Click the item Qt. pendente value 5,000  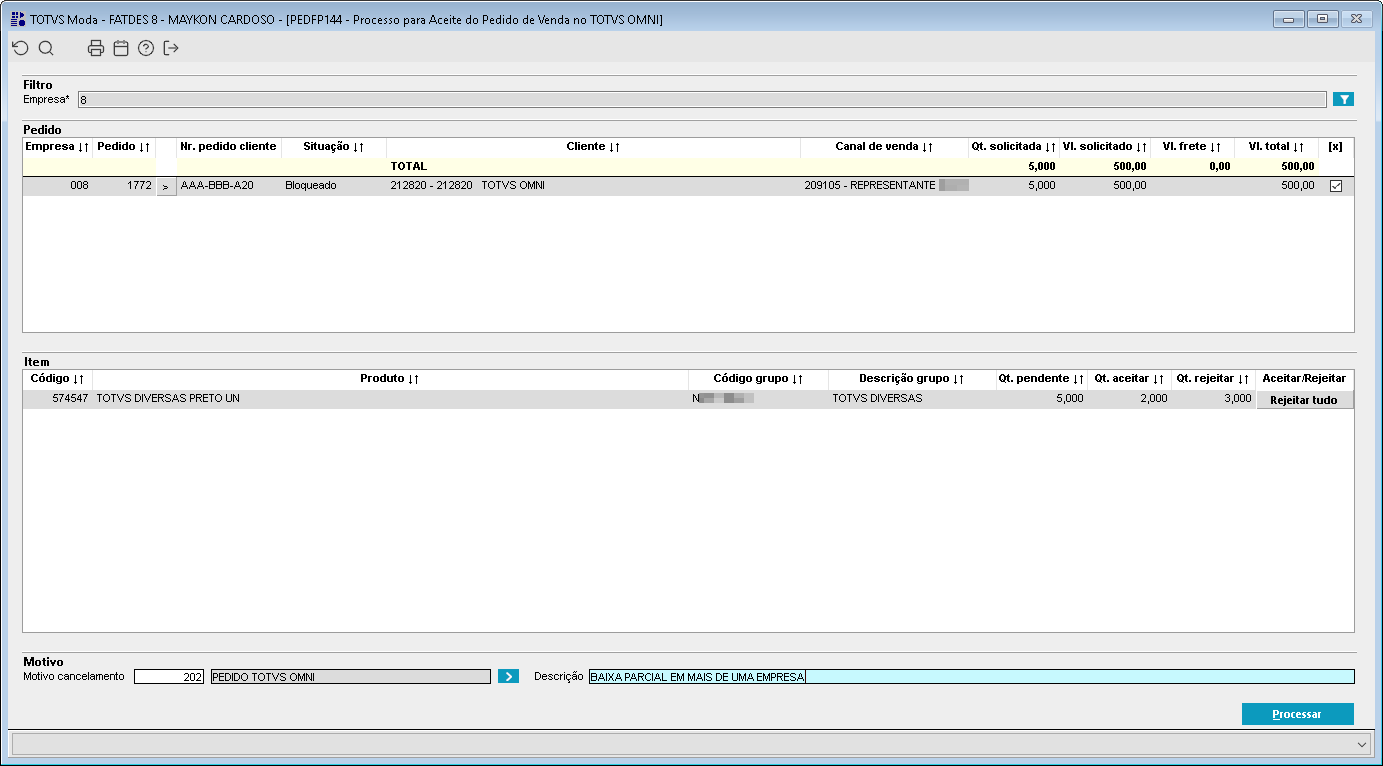point(1041,398)
